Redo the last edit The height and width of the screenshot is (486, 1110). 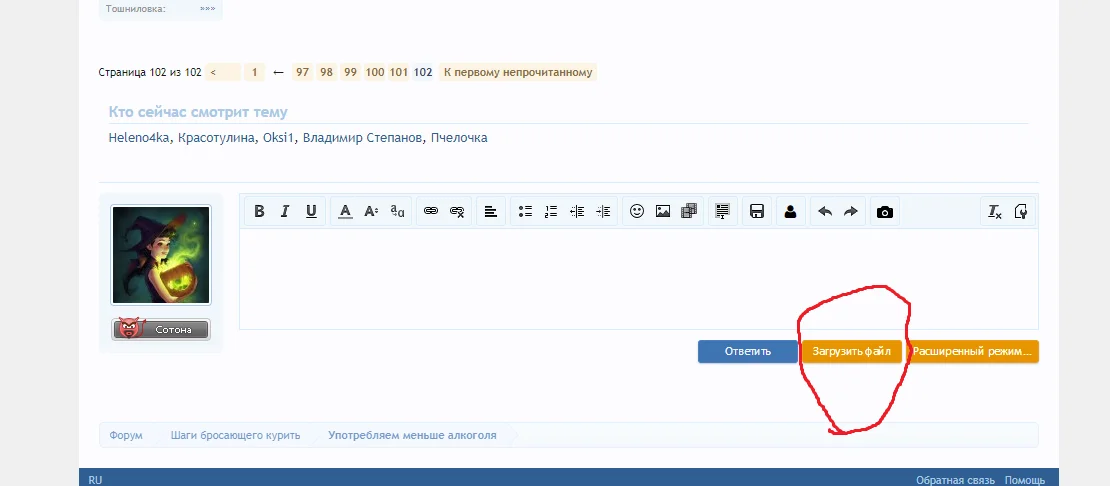851,212
